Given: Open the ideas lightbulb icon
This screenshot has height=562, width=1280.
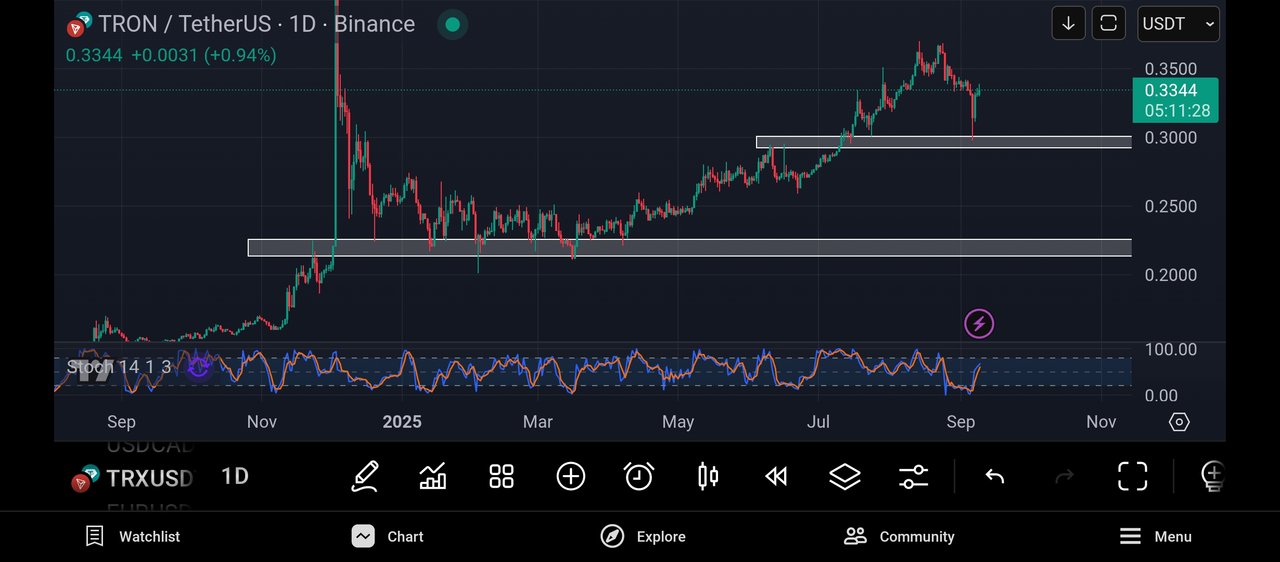Looking at the screenshot, I should click(x=1212, y=477).
